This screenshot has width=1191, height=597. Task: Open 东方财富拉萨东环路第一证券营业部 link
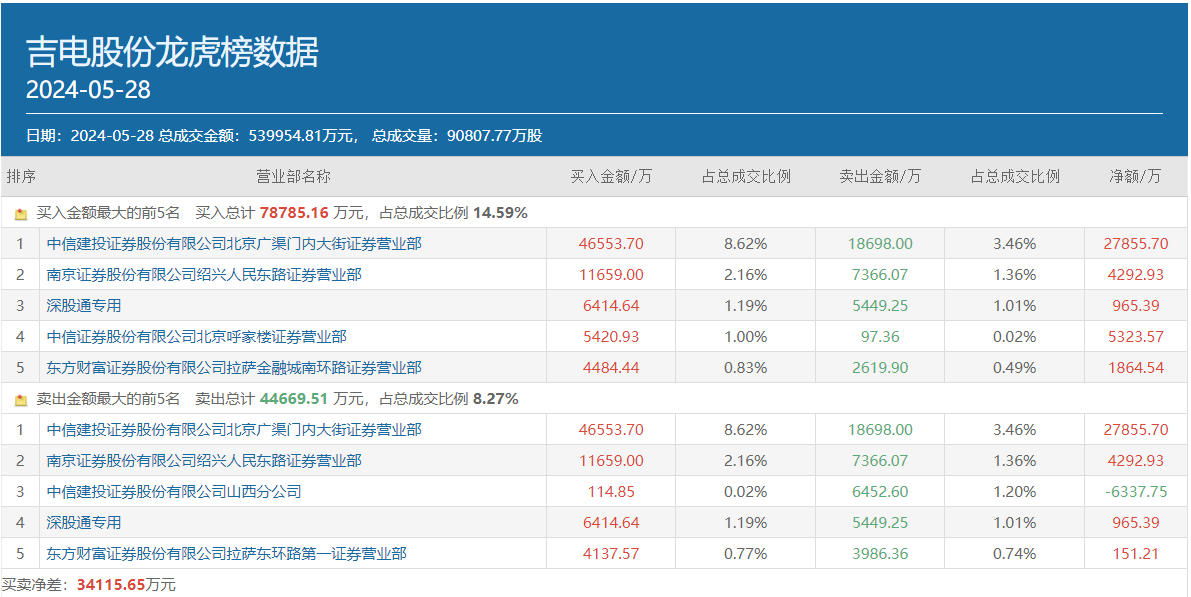tap(227, 554)
